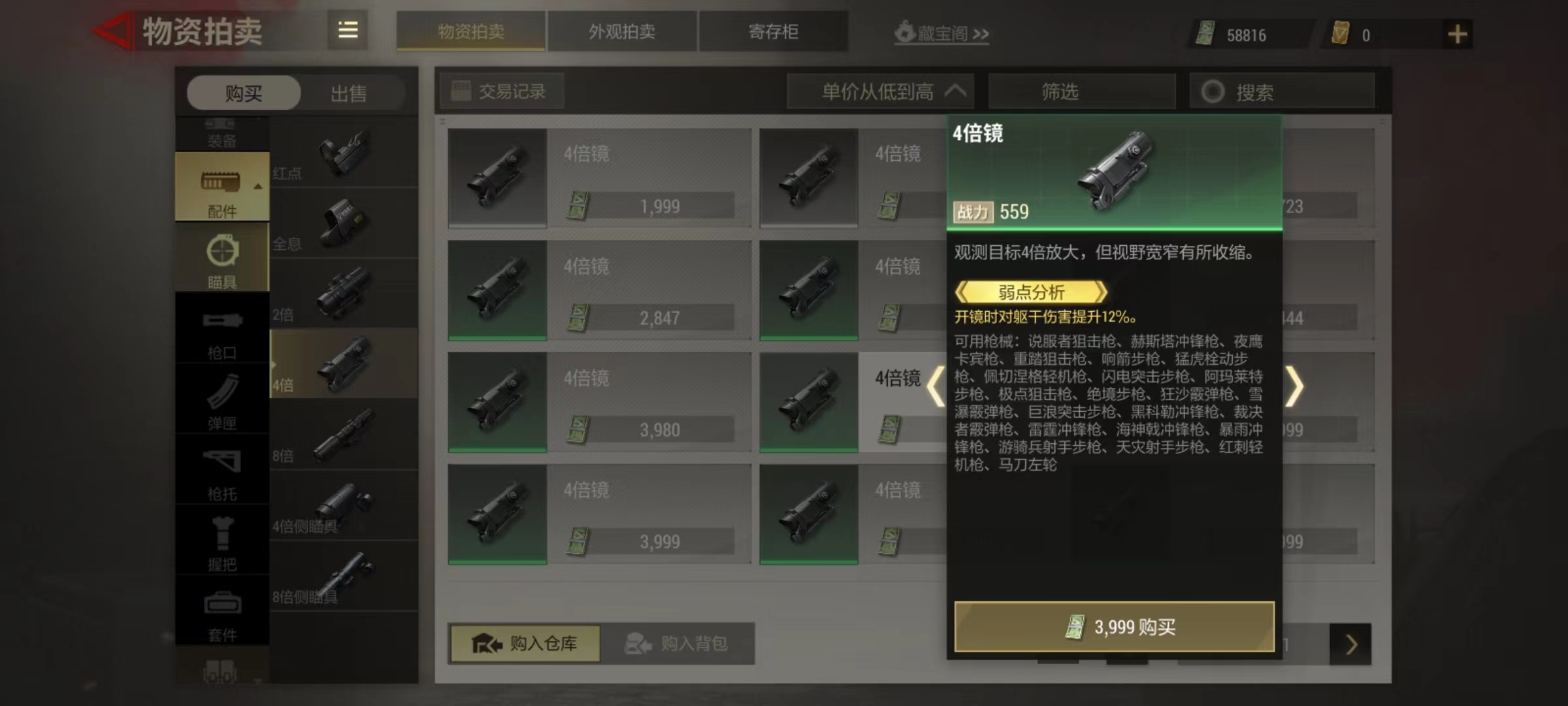The width and height of the screenshot is (1568, 706).
Task: Switch to 外观拍卖 tab
Action: 622,31
